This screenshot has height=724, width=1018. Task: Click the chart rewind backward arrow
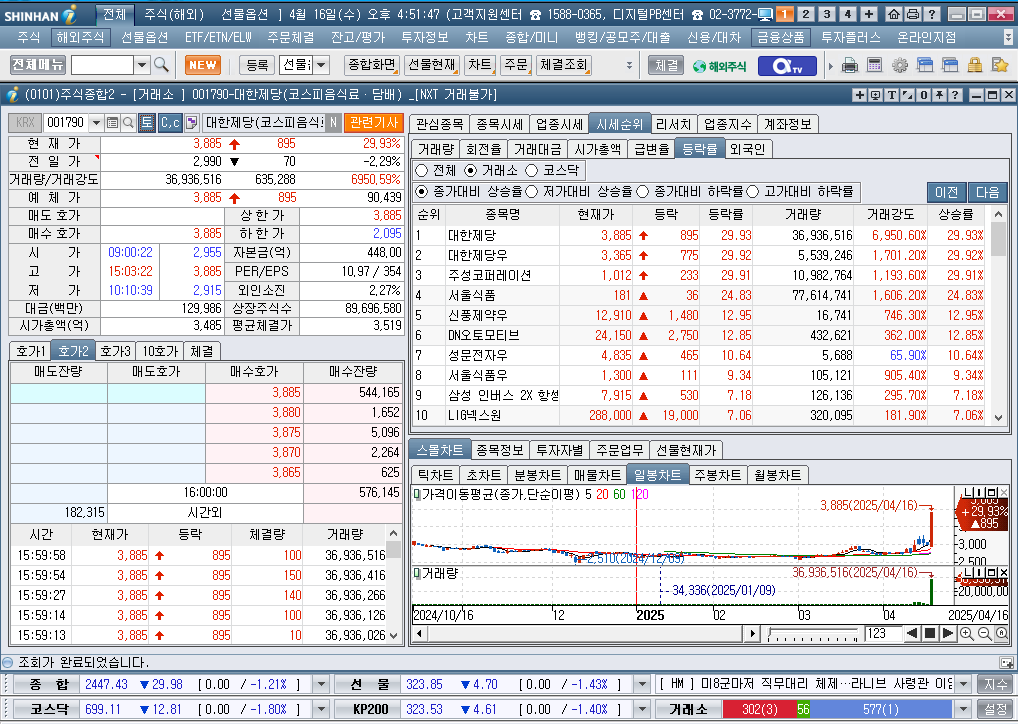coord(912,634)
